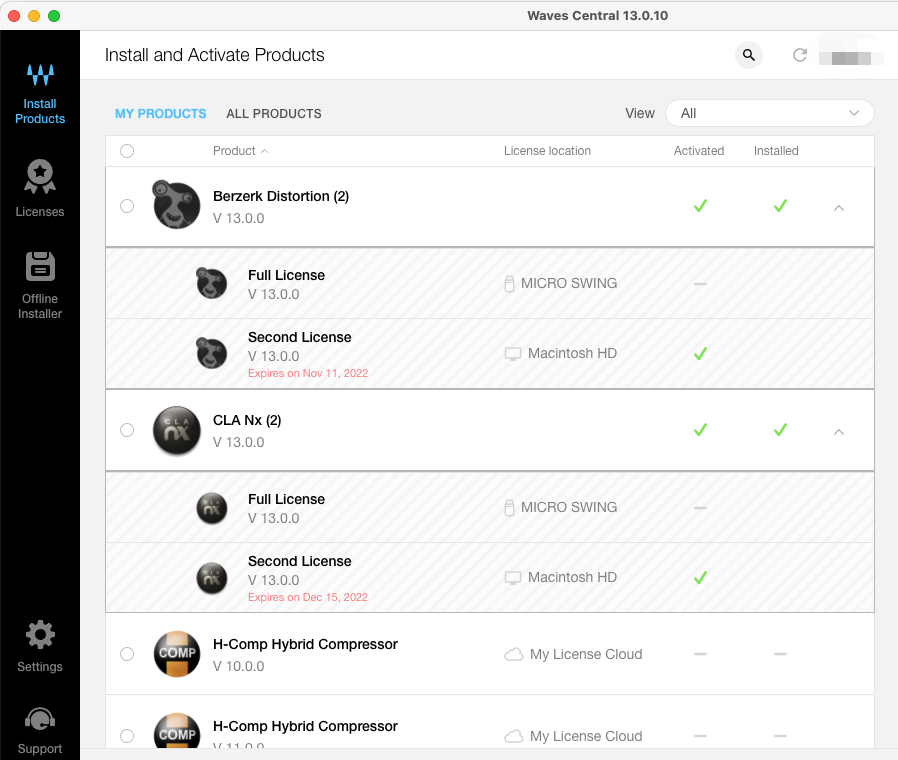Image resolution: width=898 pixels, height=760 pixels.
Task: Click CLA Nx Full License label
Action: click(x=286, y=499)
